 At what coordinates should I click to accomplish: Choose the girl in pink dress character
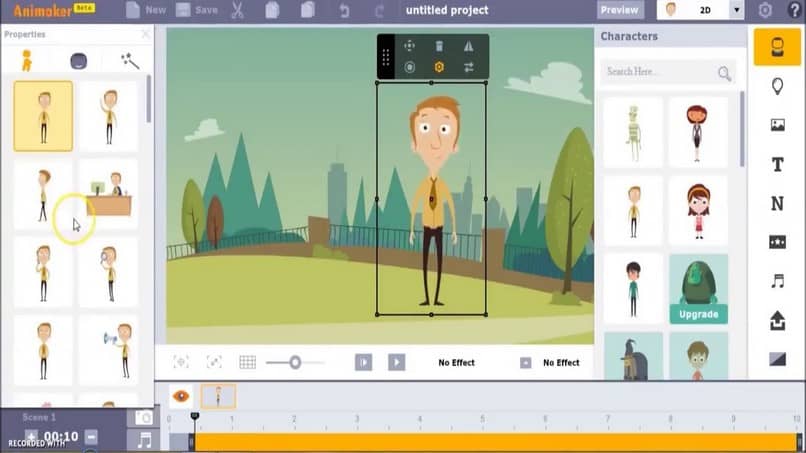tap(698, 211)
